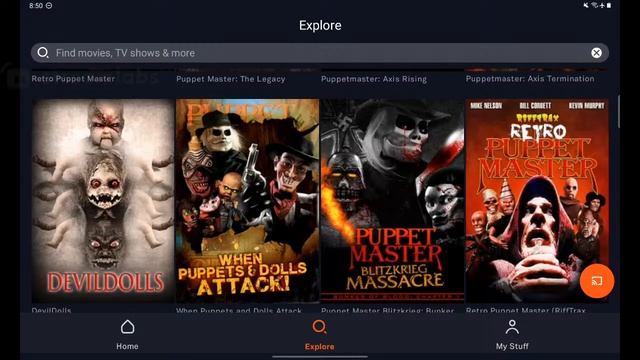Select Puppetmaster: Axis Rising title
The image size is (640, 360).
click(374, 79)
